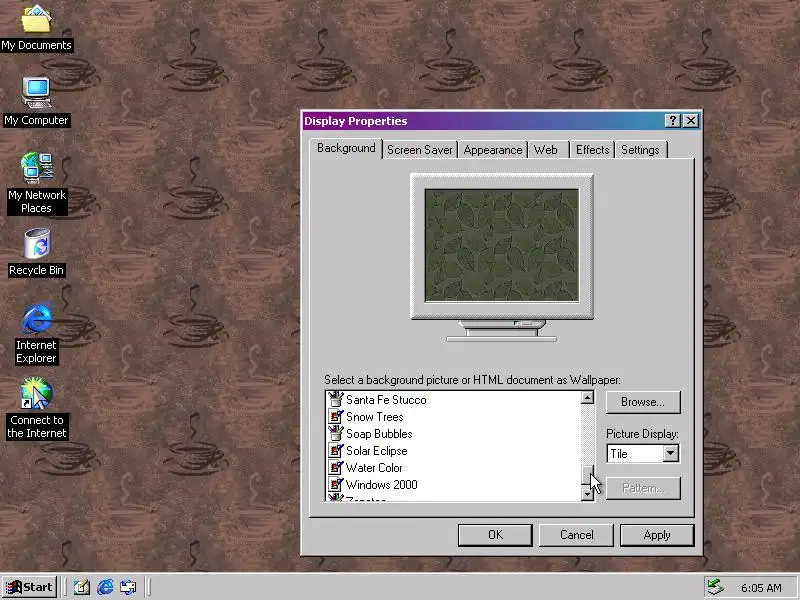Click the Soap Bubbles wallpaper icon
800x600 pixels.
click(x=335, y=434)
